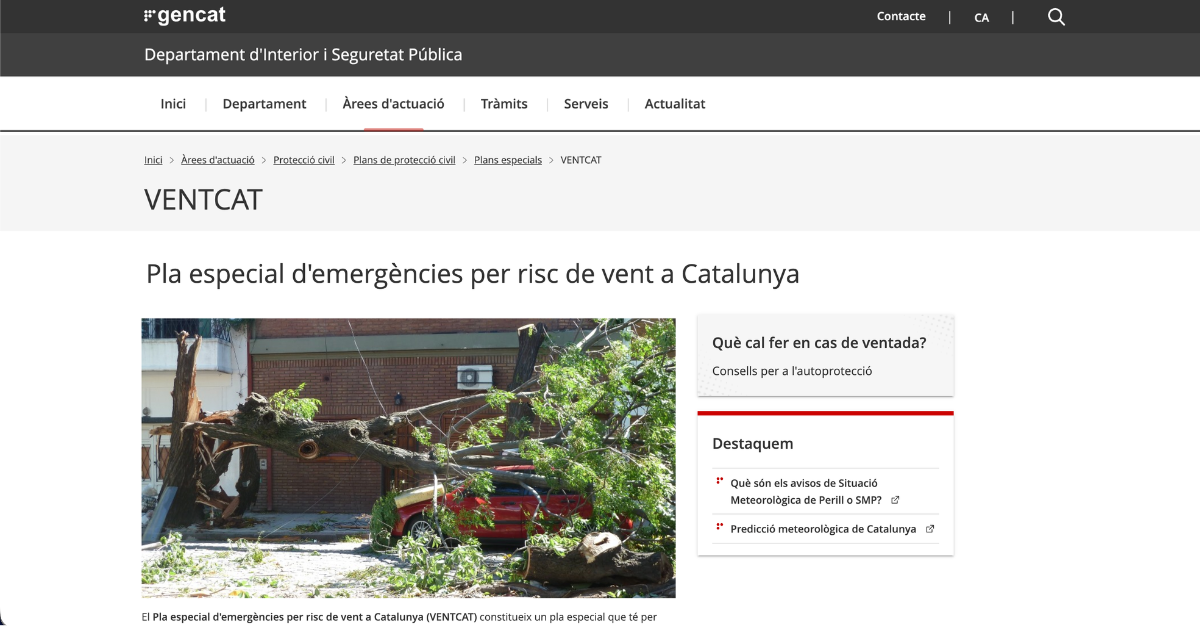Open the search magnifier icon
The width and height of the screenshot is (1200, 628).
[1056, 17]
